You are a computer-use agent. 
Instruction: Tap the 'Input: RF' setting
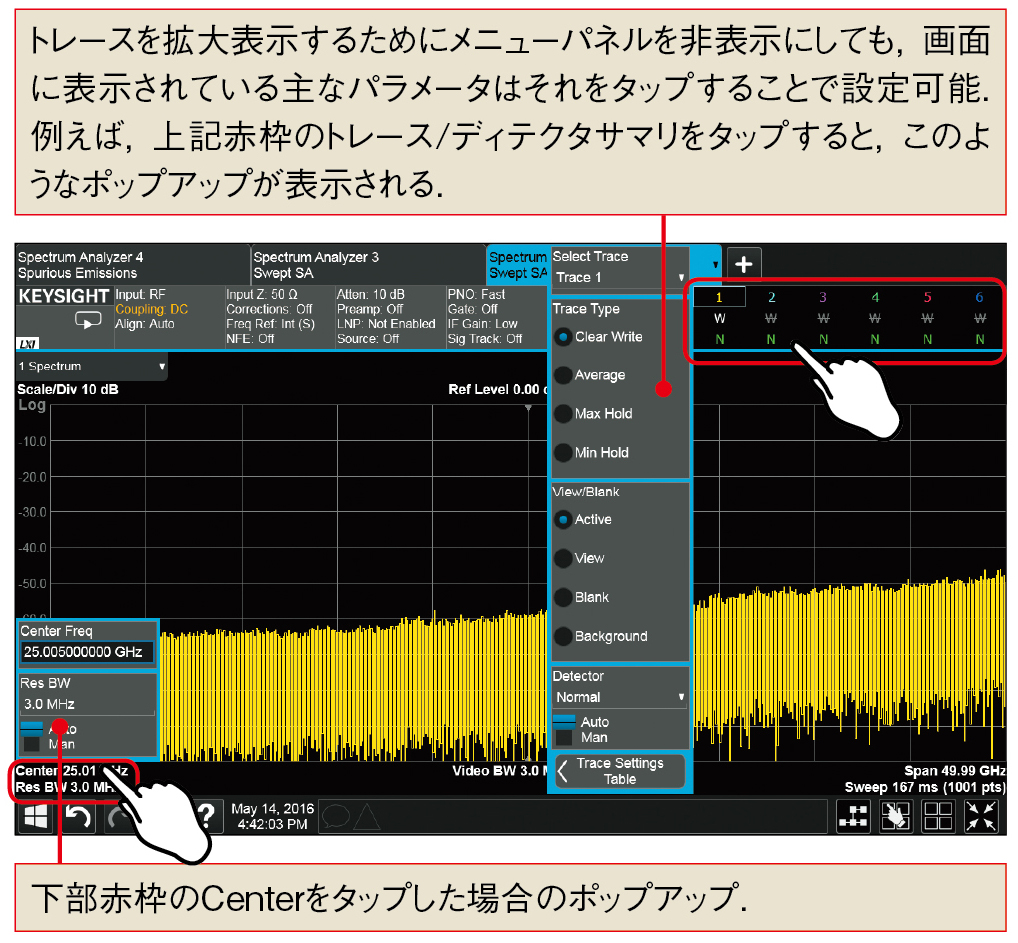(x=140, y=295)
